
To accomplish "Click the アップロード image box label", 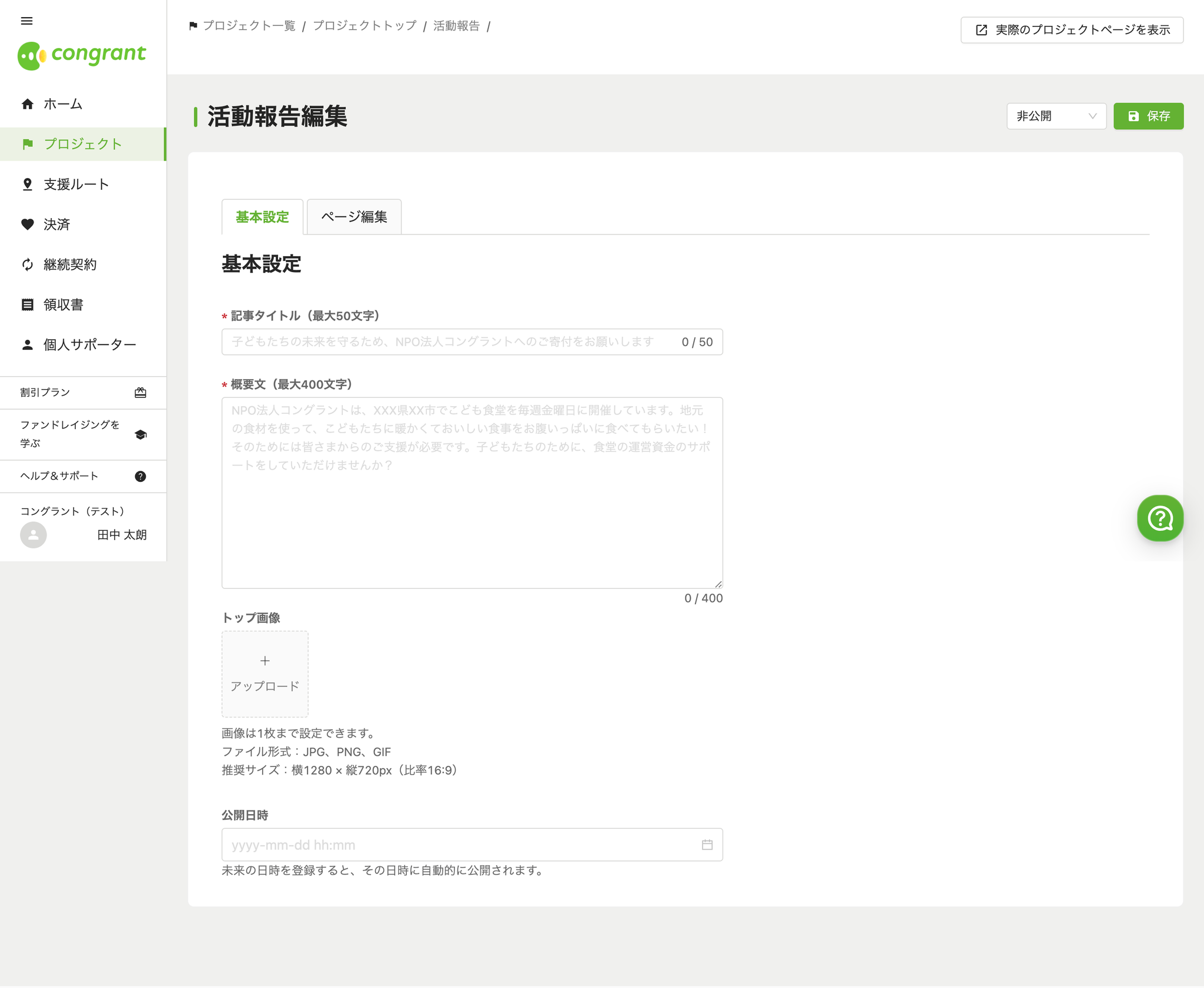I will point(265,686).
